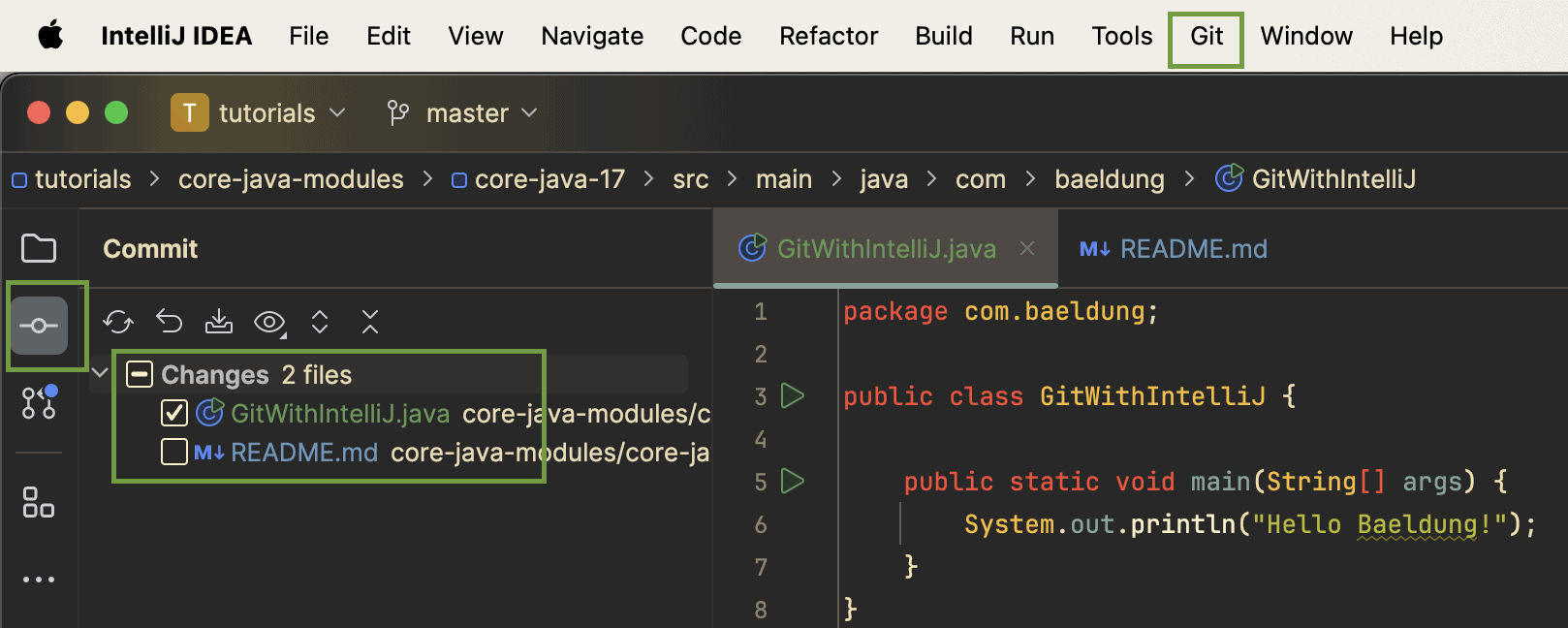This screenshot has width=1568, height=628.
Task: Expand all changes nodes
Action: tap(320, 322)
